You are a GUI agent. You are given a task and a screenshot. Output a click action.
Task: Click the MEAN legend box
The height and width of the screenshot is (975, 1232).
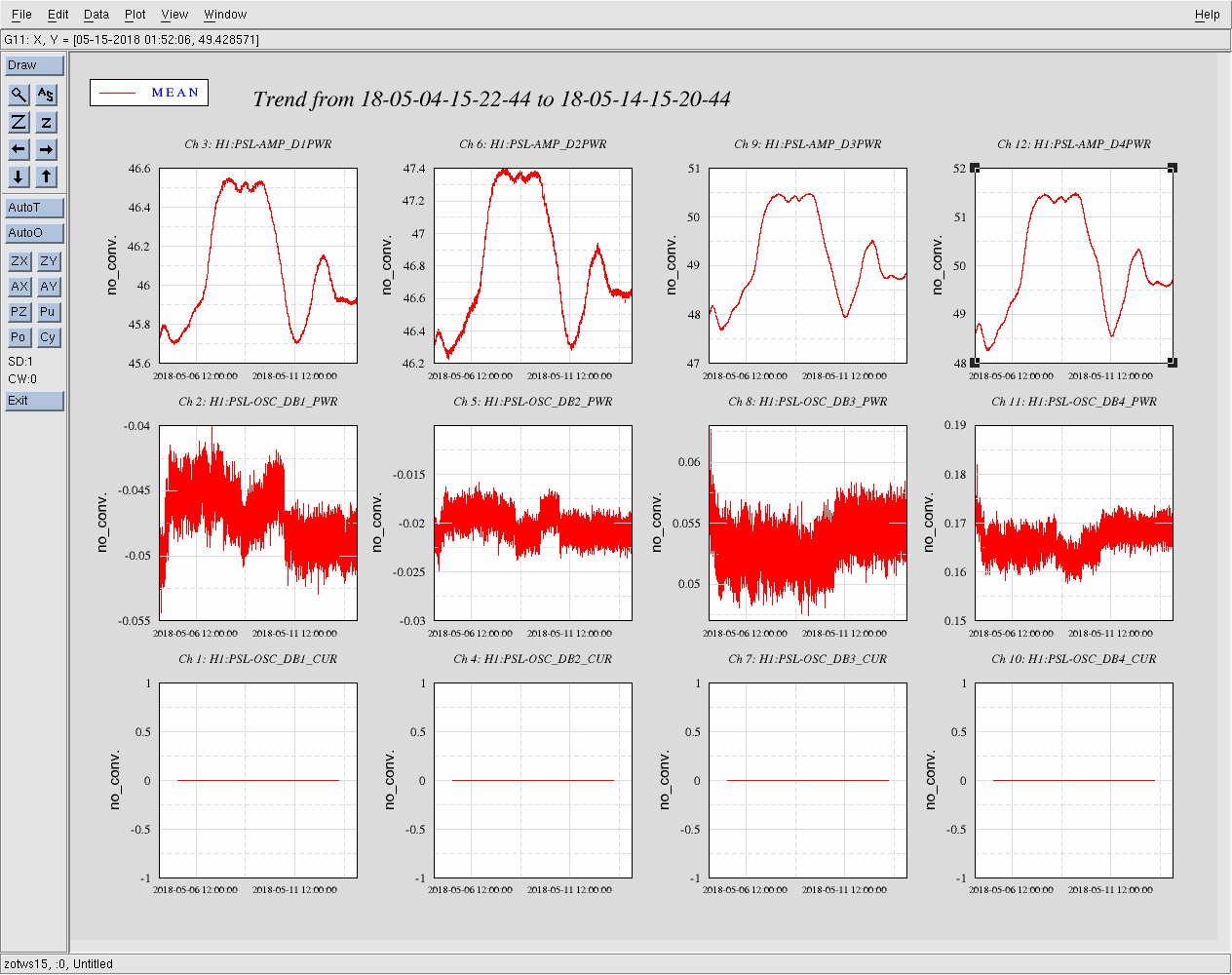(x=149, y=93)
